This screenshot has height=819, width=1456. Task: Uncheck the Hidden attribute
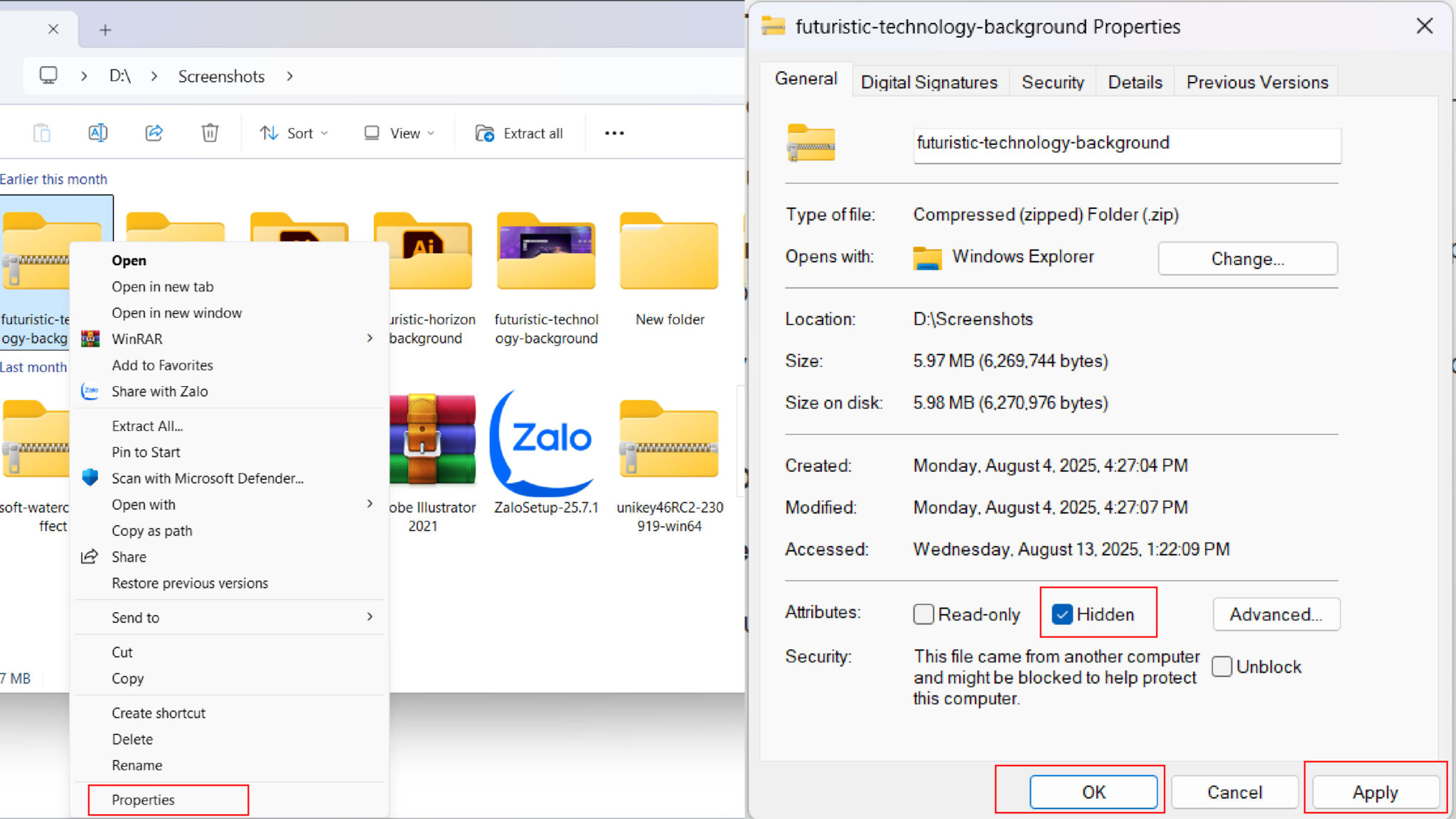point(1063,614)
